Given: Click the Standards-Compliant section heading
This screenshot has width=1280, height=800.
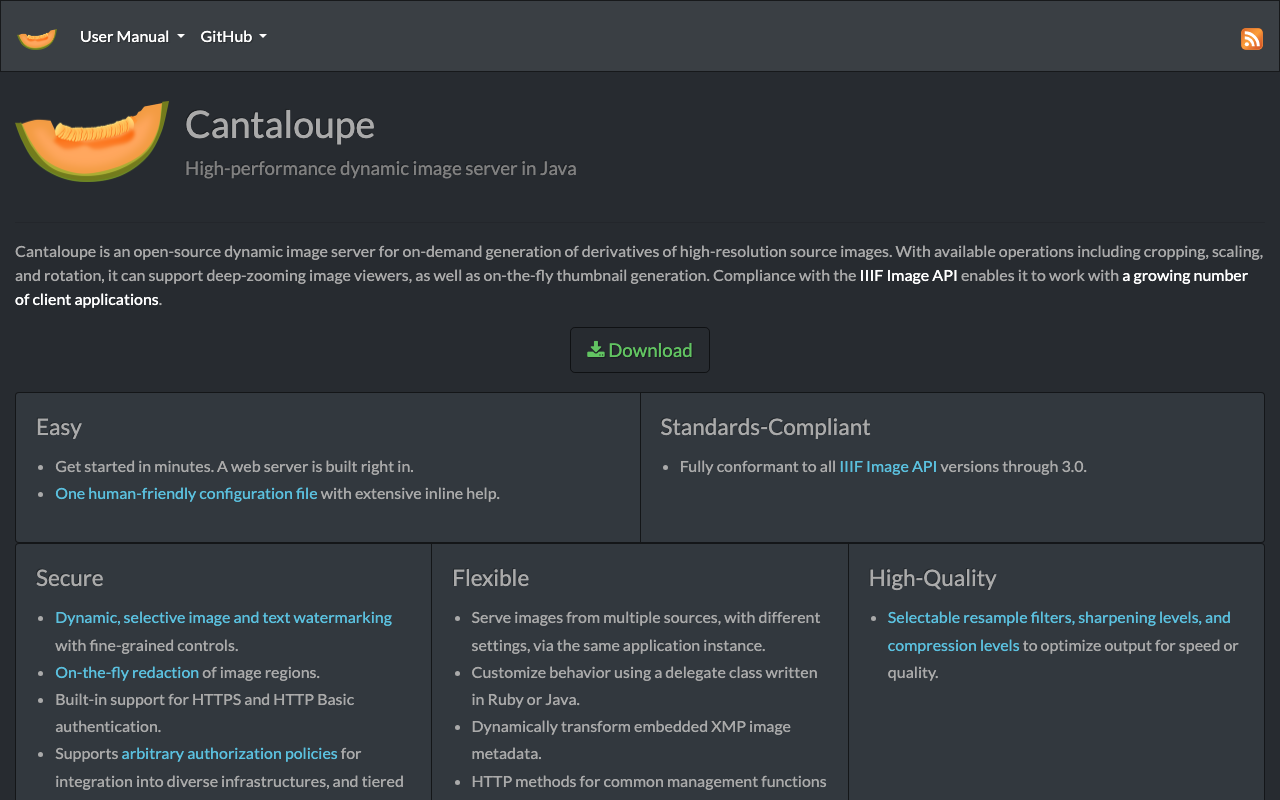Looking at the screenshot, I should (x=765, y=427).
